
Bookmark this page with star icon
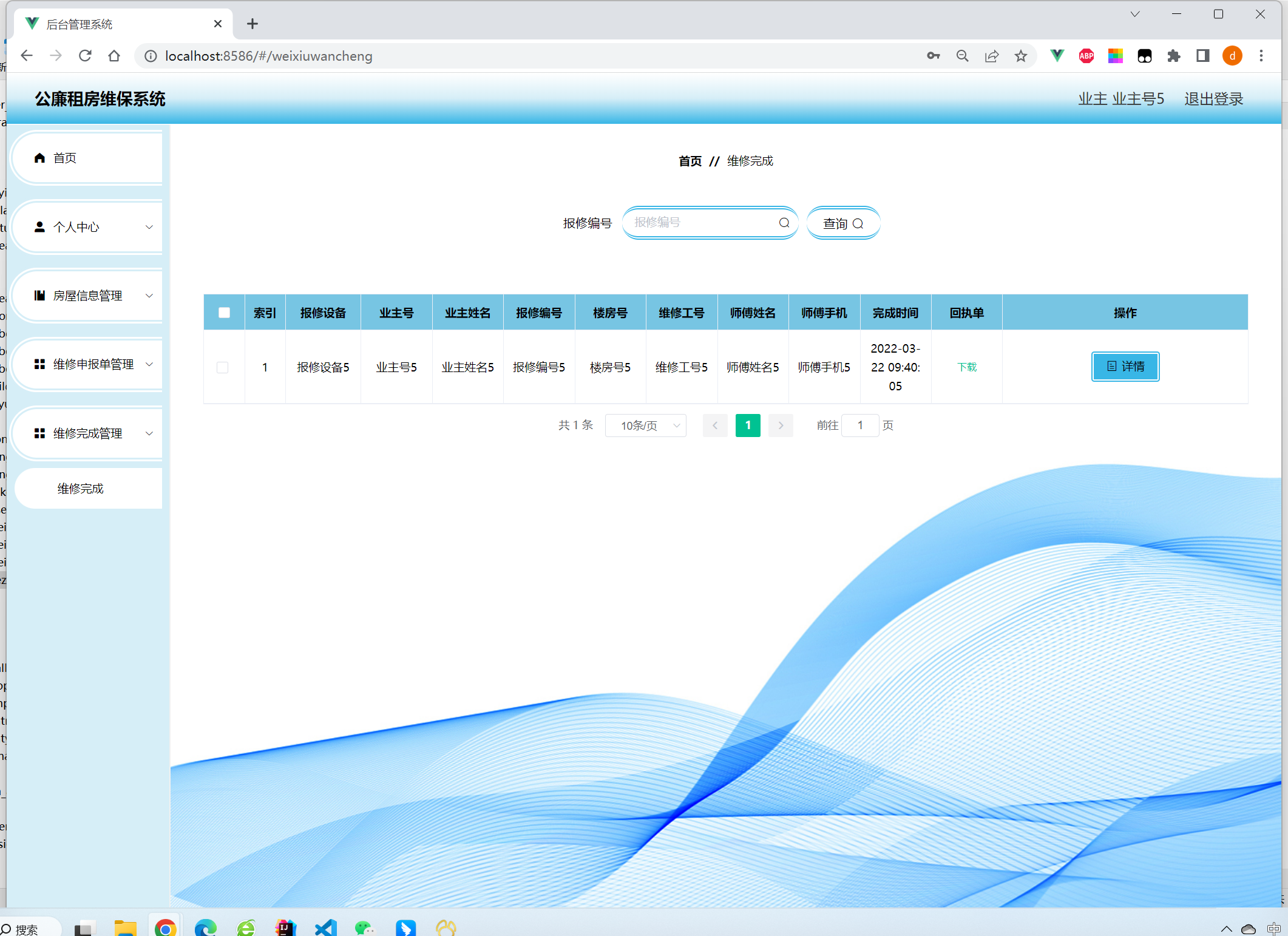1021,56
